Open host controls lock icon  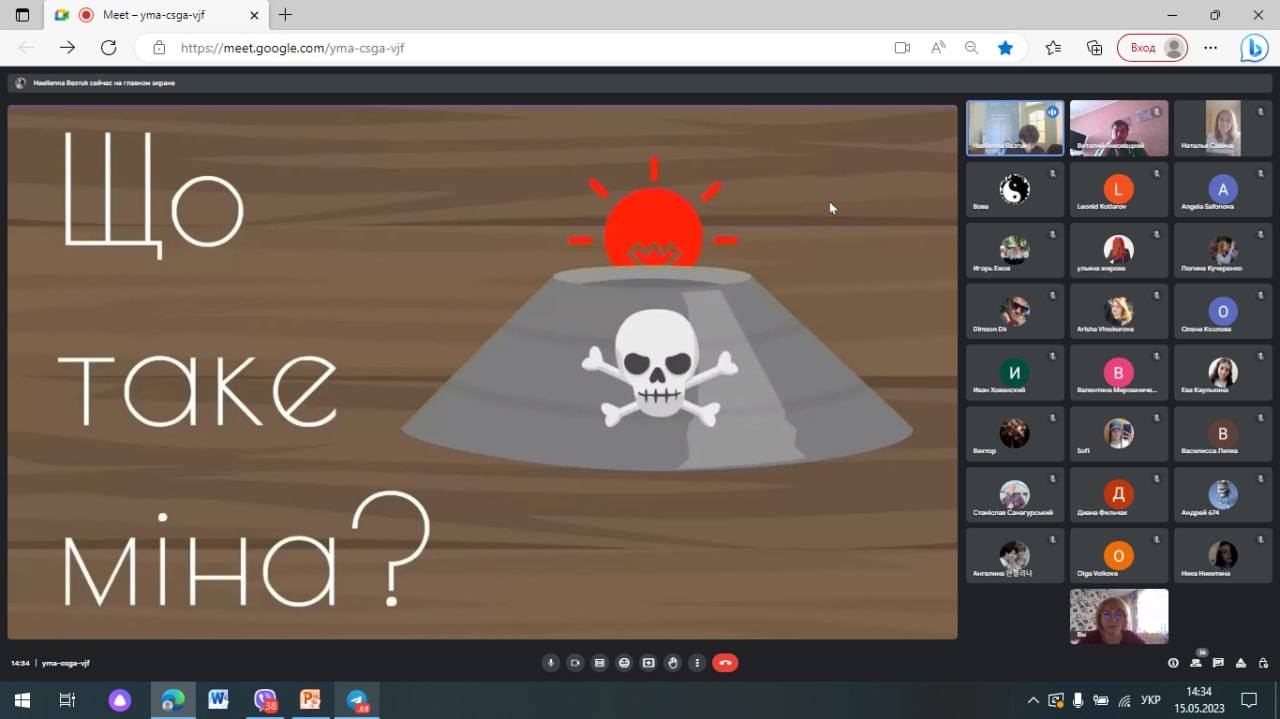click(x=1263, y=663)
